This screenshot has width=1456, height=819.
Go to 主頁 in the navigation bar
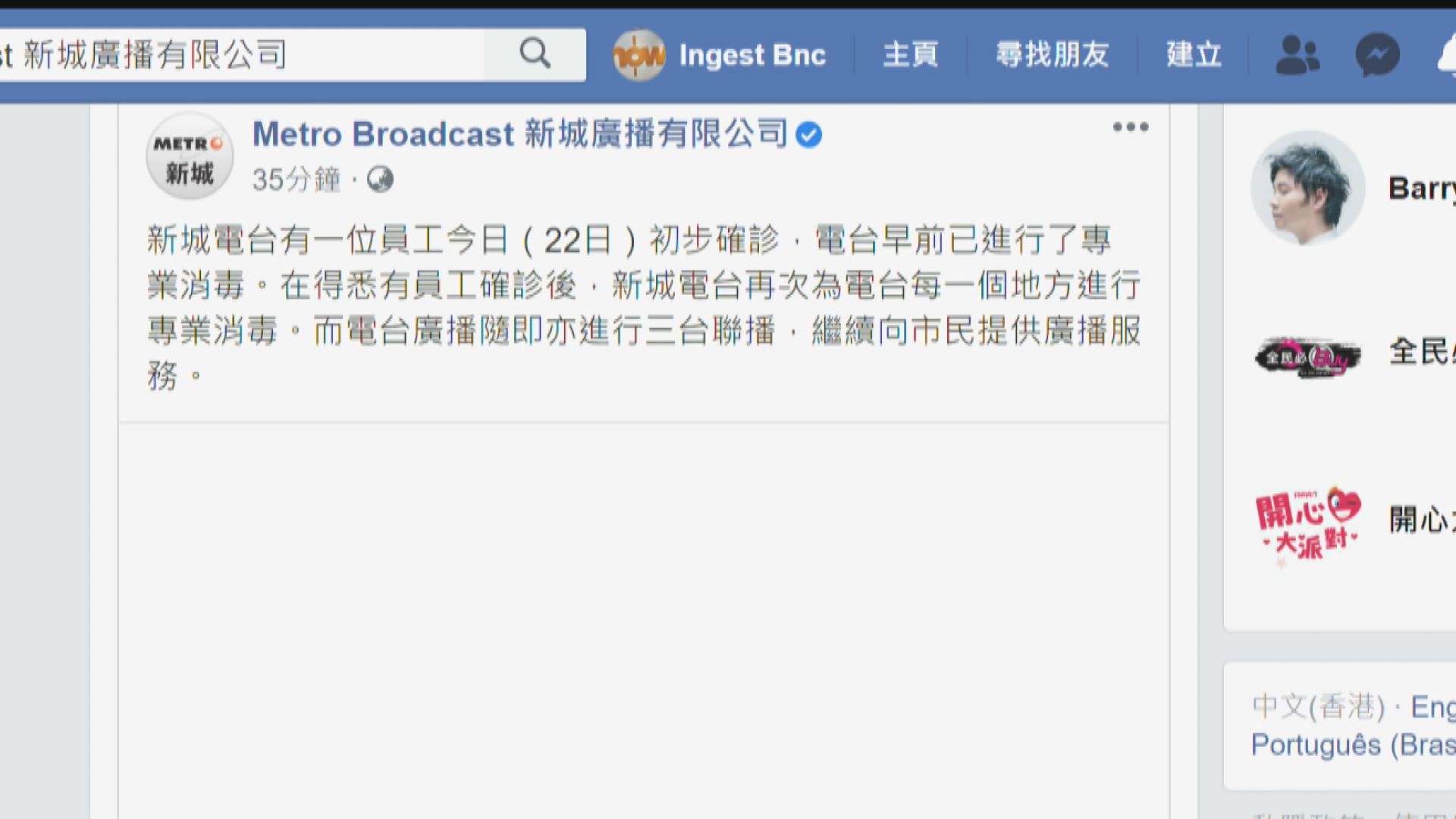(909, 55)
